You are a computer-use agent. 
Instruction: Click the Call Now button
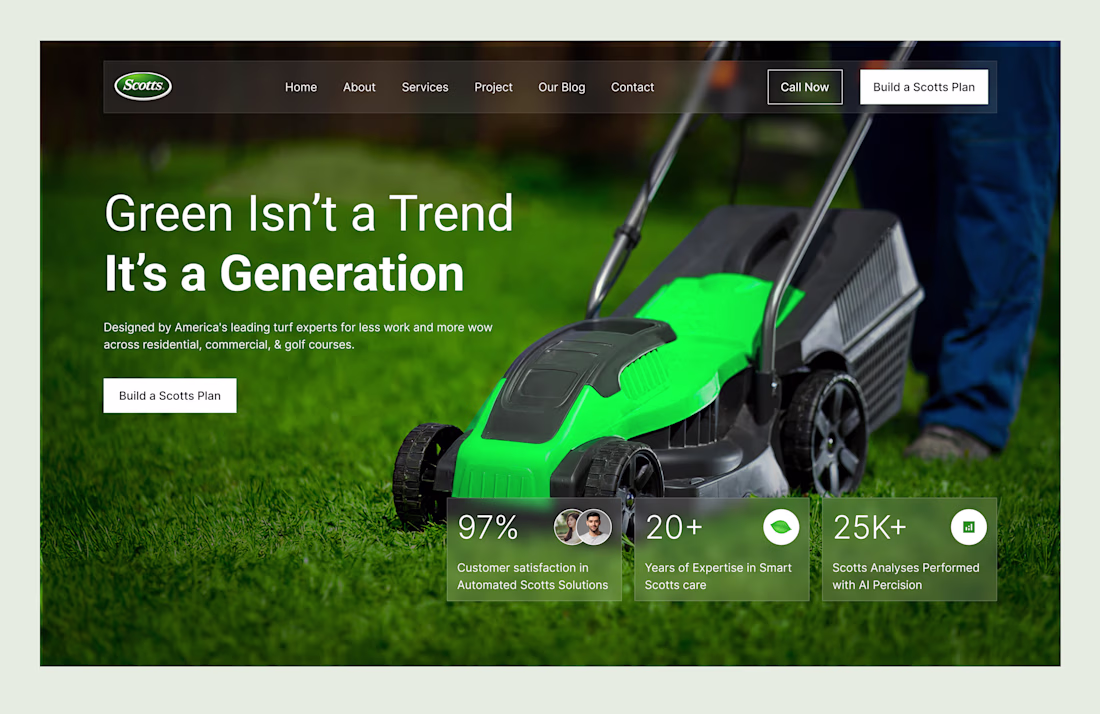(x=805, y=87)
